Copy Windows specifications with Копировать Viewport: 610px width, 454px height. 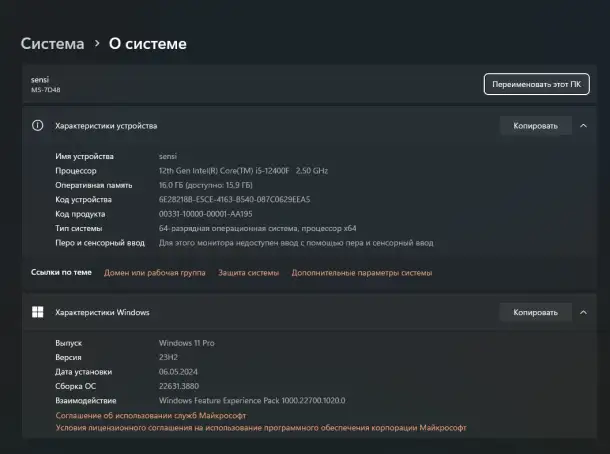coord(536,312)
